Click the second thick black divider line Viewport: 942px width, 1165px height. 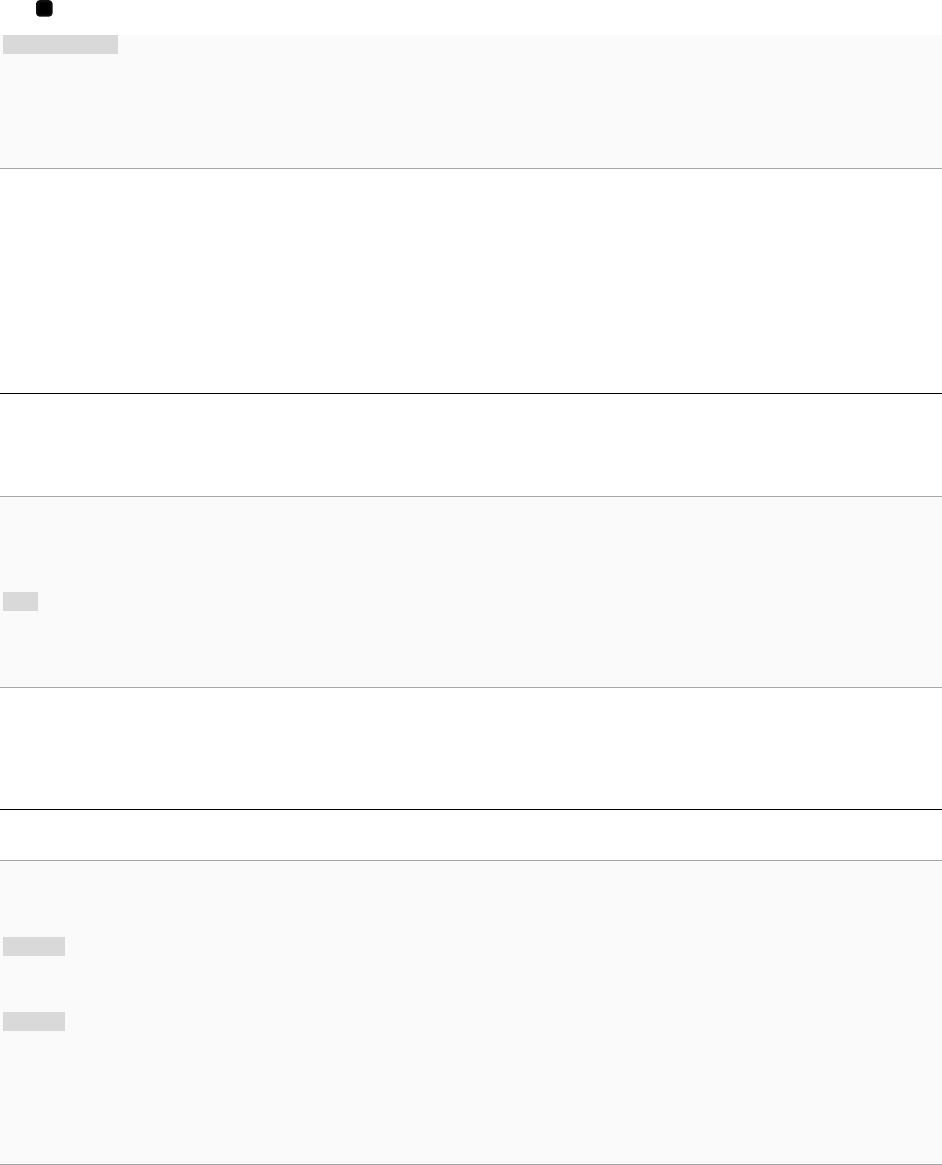click(x=471, y=809)
